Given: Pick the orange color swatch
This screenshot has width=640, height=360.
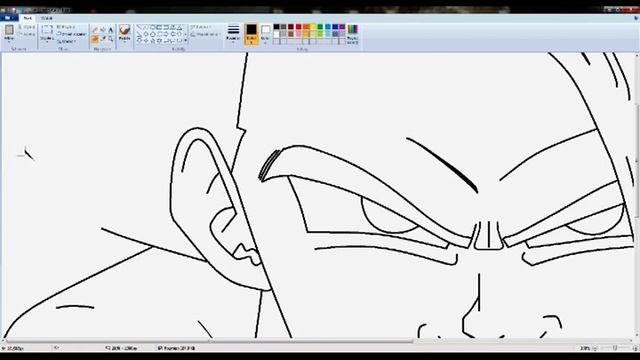Looking at the screenshot, I should [x=306, y=27].
